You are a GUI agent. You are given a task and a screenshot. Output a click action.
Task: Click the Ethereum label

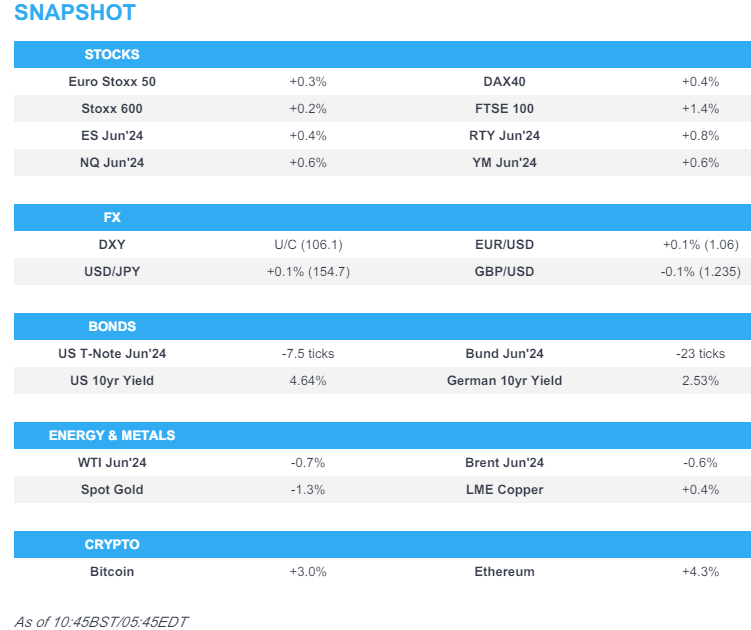504,571
